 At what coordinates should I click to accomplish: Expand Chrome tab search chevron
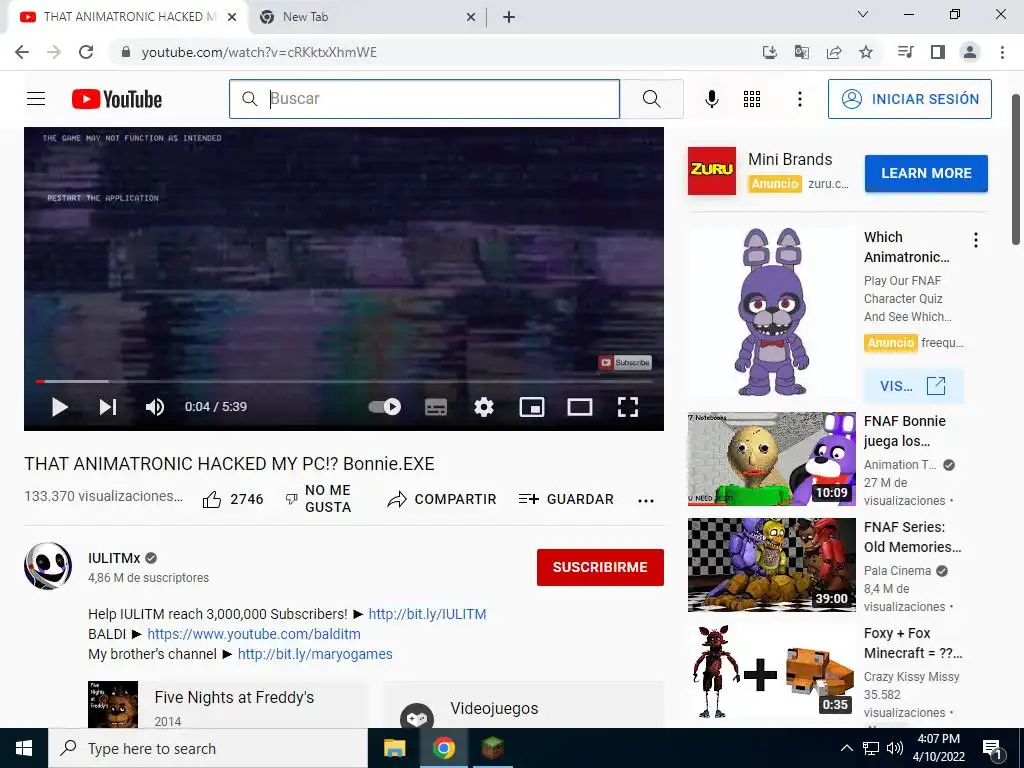pyautogui.click(x=863, y=14)
